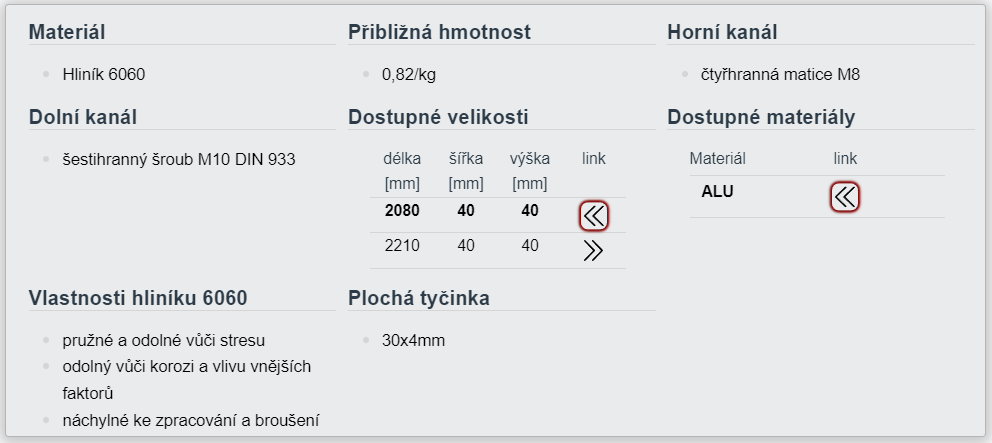Click the šestihranný šroub M10 DIN 933 item
This screenshot has width=992, height=443.
[x=179, y=159]
